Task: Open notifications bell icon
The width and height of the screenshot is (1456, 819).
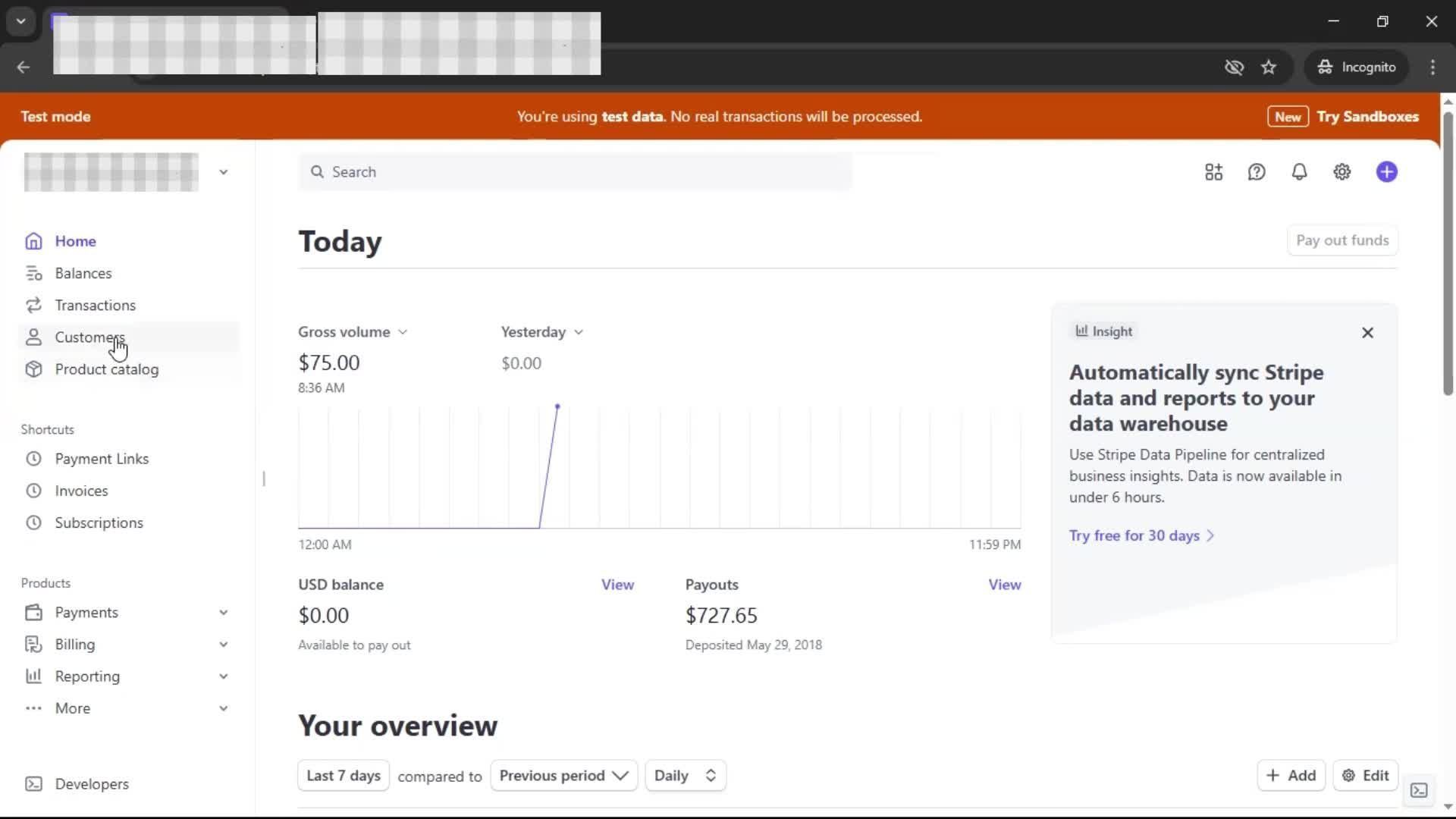Action: [x=1299, y=172]
